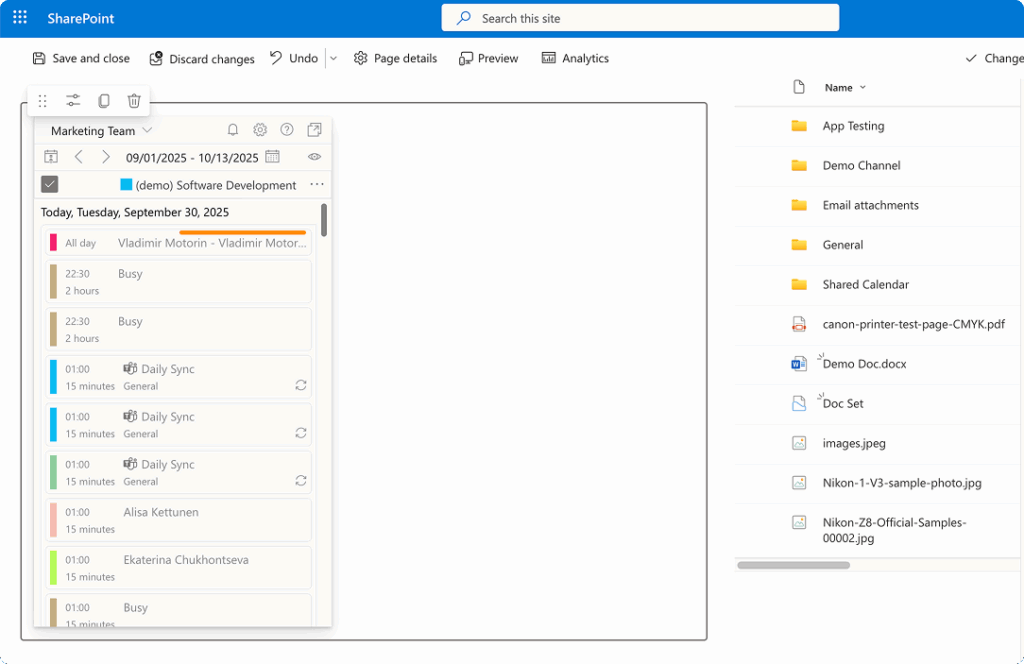Duplicate the web part with copy icon
The height and width of the screenshot is (664, 1024).
(x=104, y=101)
